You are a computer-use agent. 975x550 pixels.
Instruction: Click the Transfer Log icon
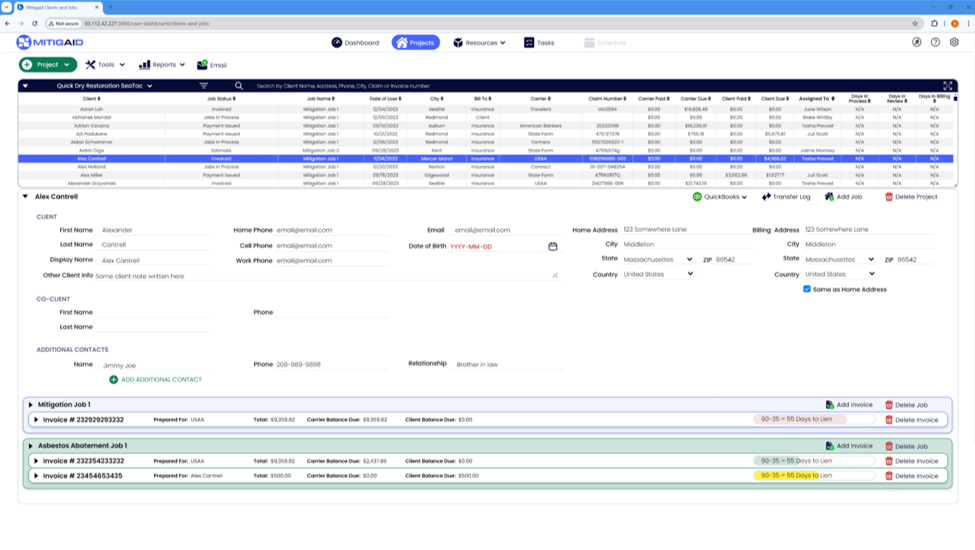(766, 197)
